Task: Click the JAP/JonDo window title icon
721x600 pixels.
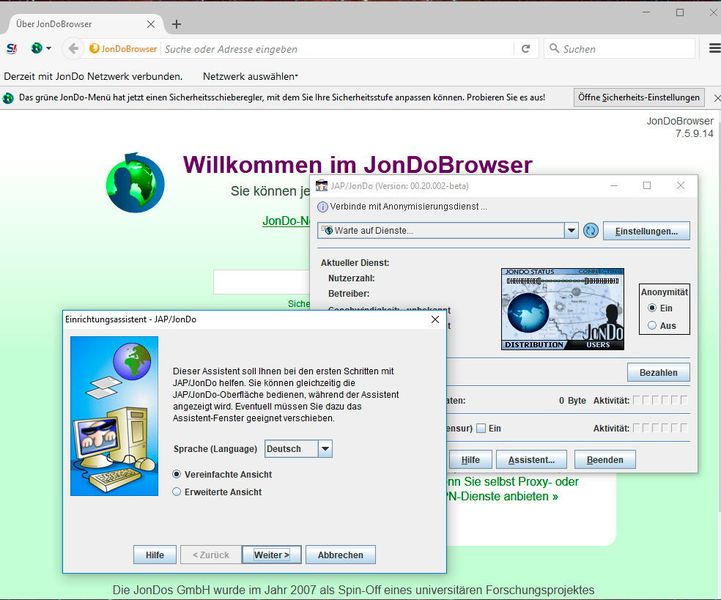Action: pos(321,186)
